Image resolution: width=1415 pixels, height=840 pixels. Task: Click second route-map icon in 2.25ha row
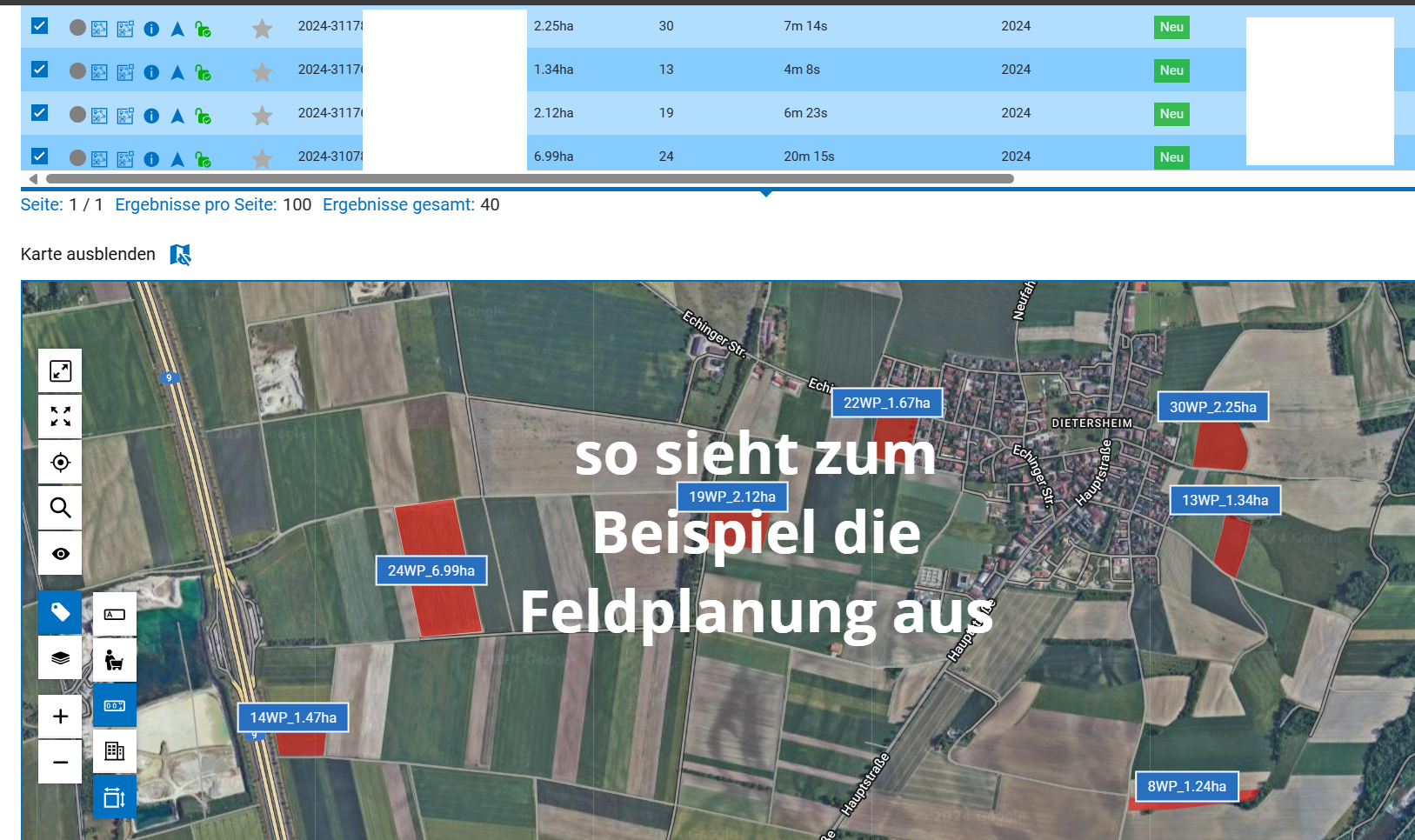(125, 29)
